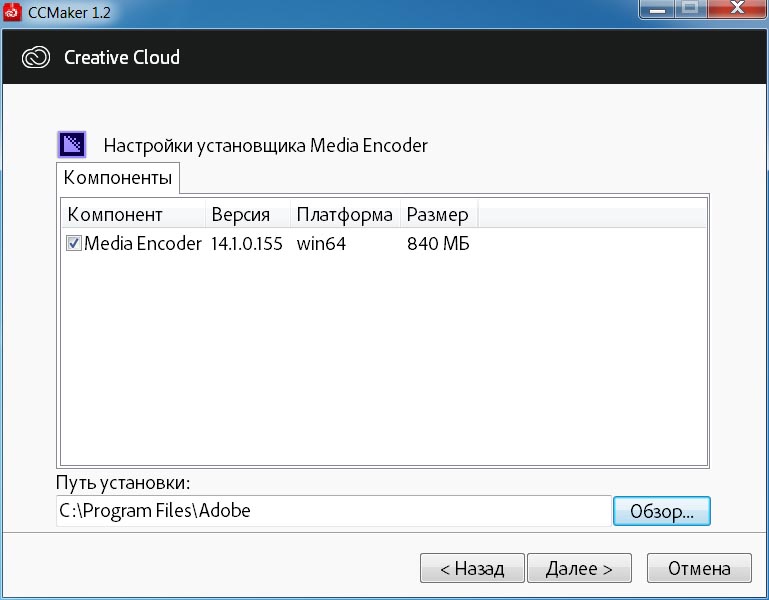The height and width of the screenshot is (600, 769).
Task: Click the Платформа column header
Action: (x=344, y=215)
